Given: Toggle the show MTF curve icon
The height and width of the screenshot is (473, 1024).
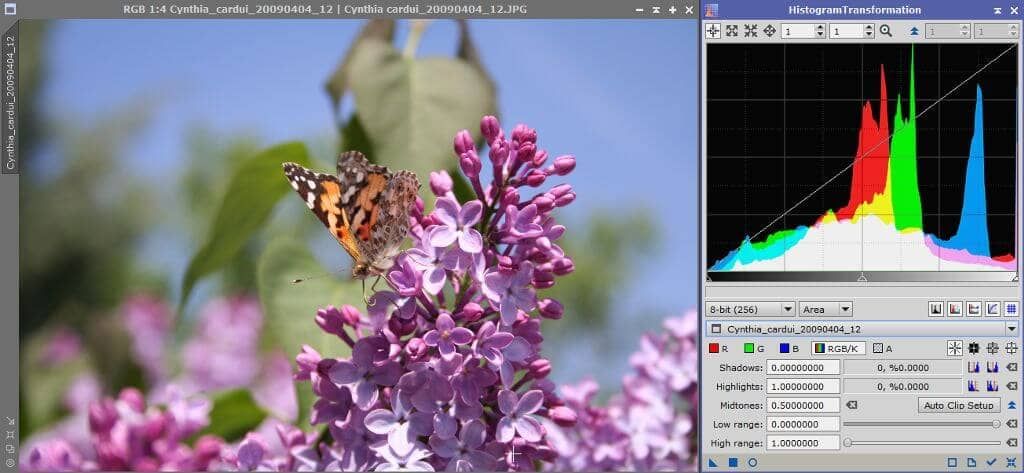Looking at the screenshot, I should (x=993, y=310).
